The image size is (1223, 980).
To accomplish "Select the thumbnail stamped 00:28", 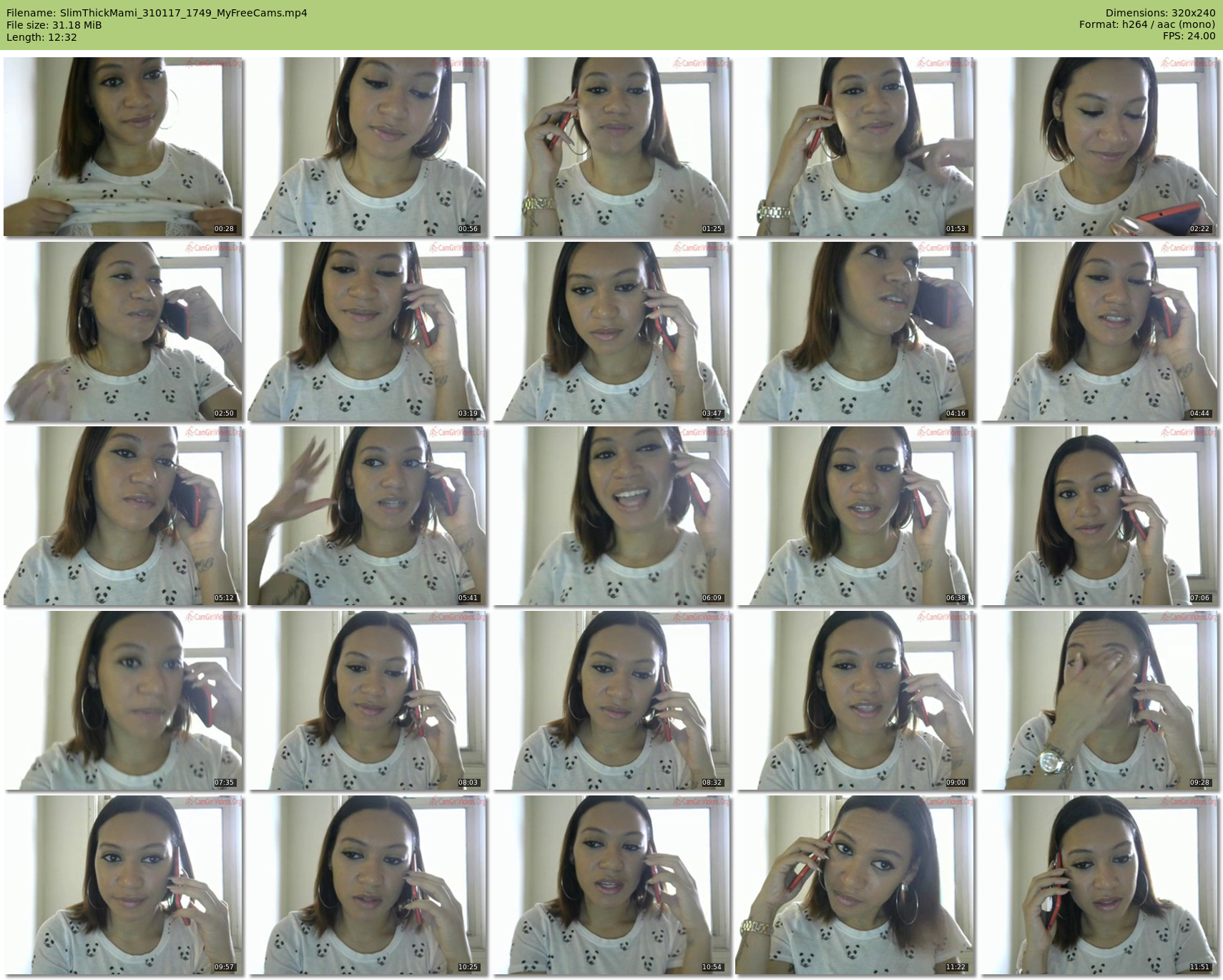I will click(123, 147).
